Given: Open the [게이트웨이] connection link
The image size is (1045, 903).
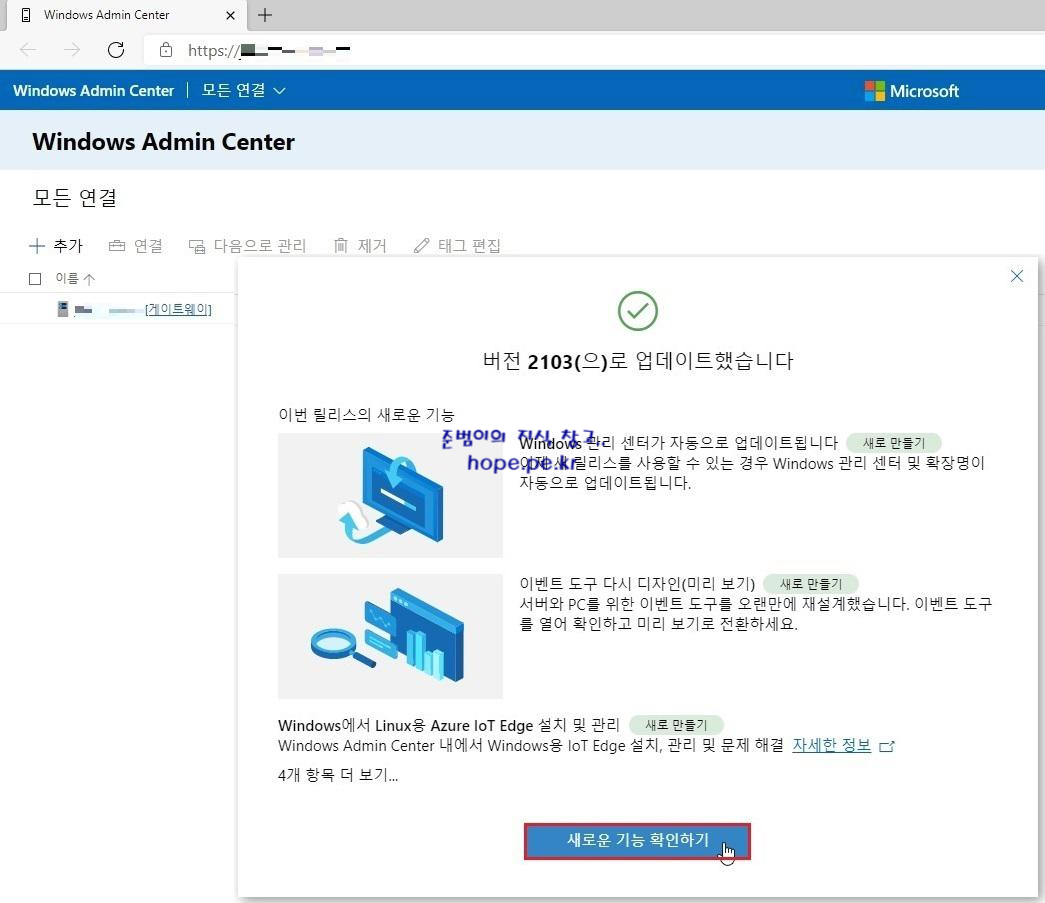Looking at the screenshot, I should point(179,309).
